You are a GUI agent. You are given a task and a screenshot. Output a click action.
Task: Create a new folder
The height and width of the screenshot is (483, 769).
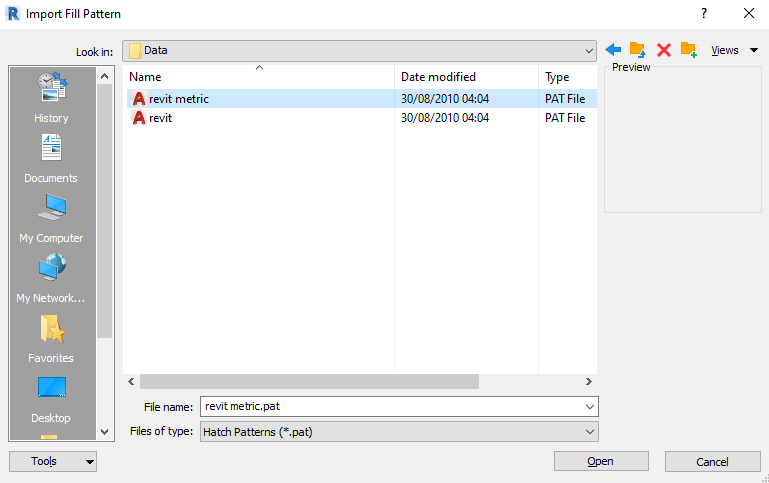point(689,50)
